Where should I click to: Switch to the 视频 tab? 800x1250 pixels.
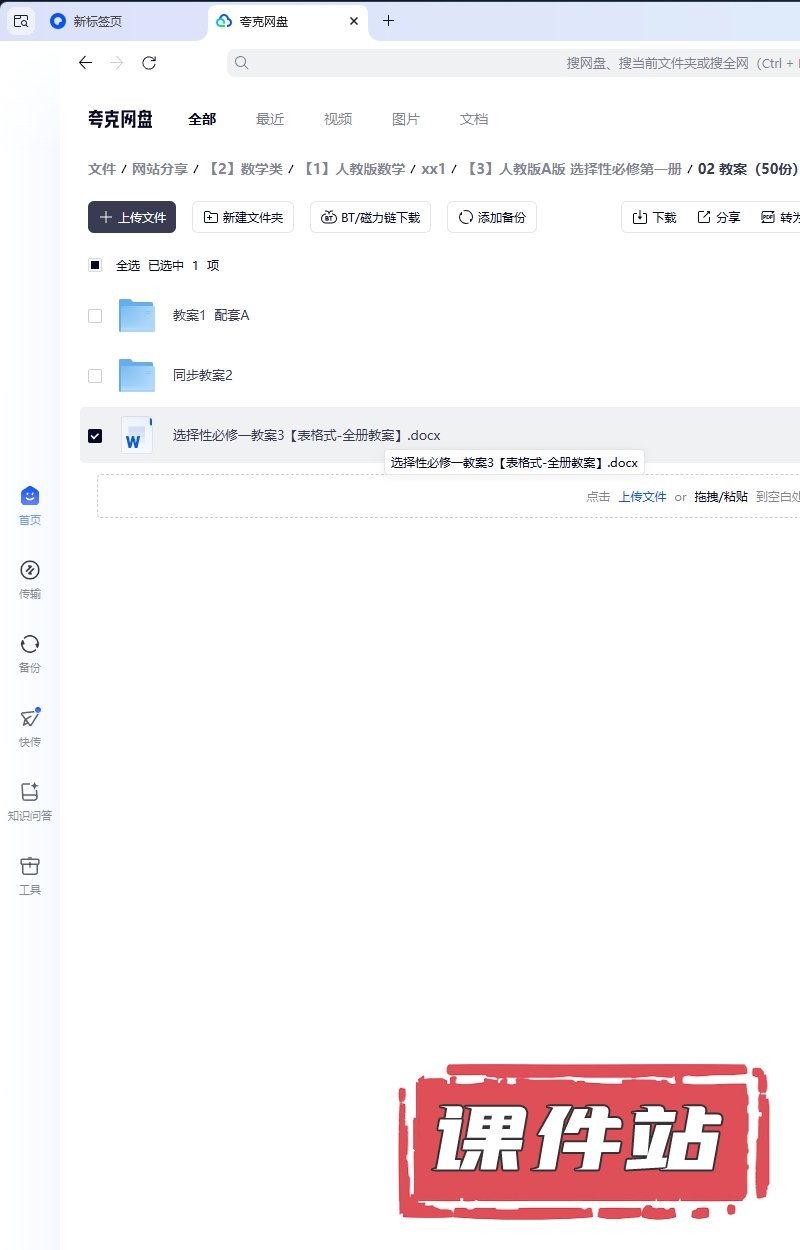tap(338, 119)
